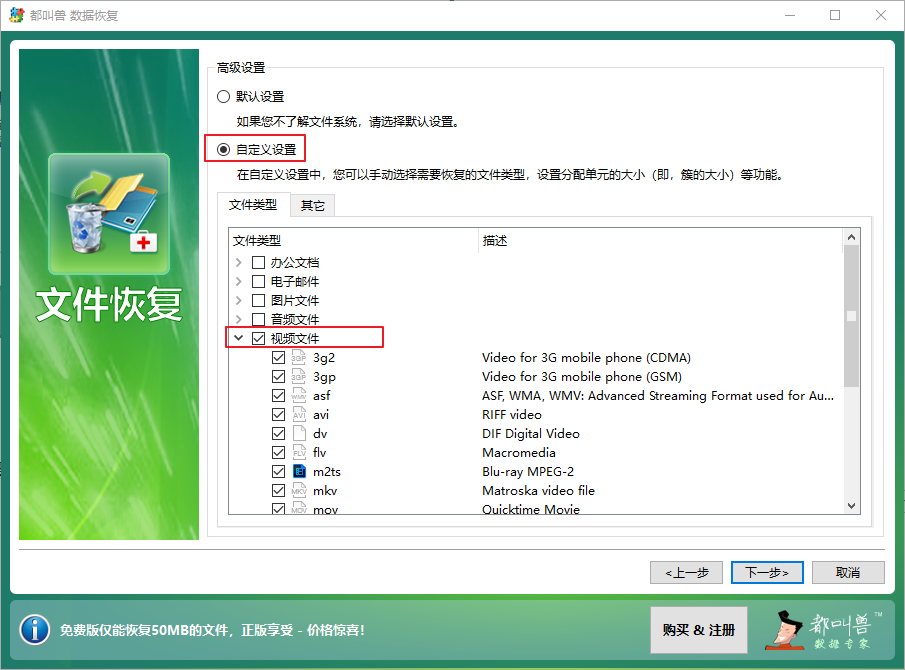Click the 3gp file type icon

pos(298,376)
